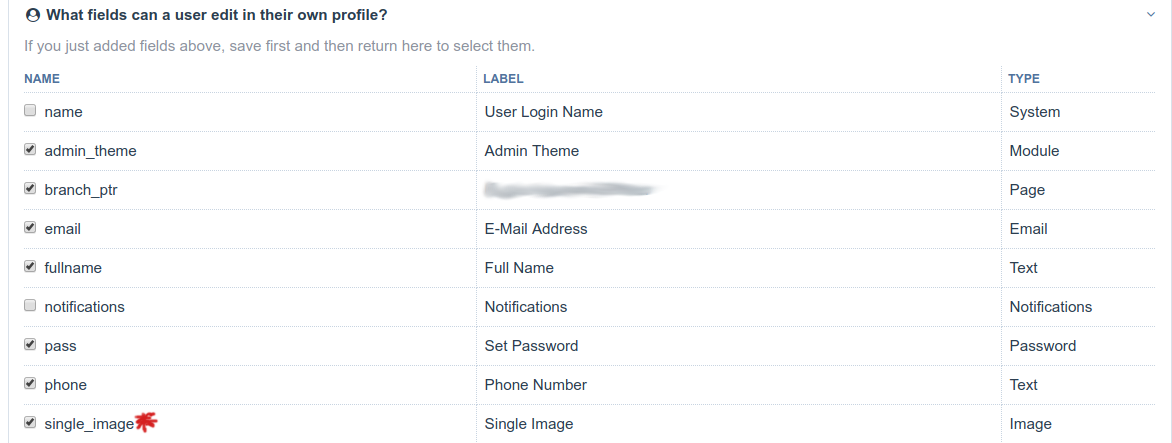This screenshot has width=1172, height=443.
Task: Untick the fullname checkbox
Action: pyautogui.click(x=30, y=267)
